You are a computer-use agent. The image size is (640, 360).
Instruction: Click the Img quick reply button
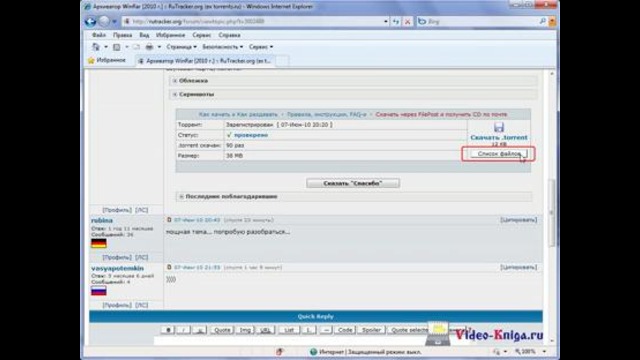(245, 330)
